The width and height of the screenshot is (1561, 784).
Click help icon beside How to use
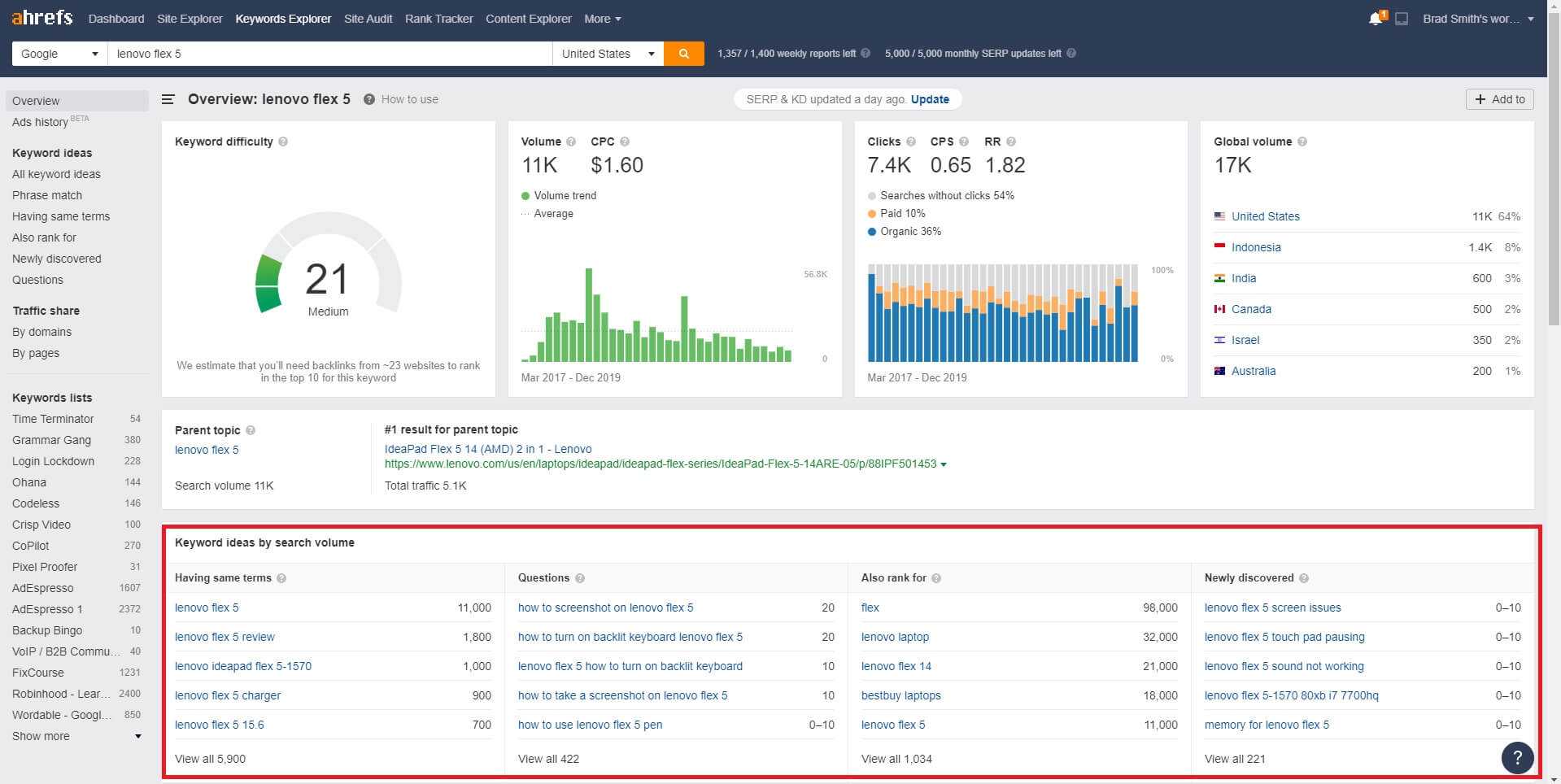(369, 99)
